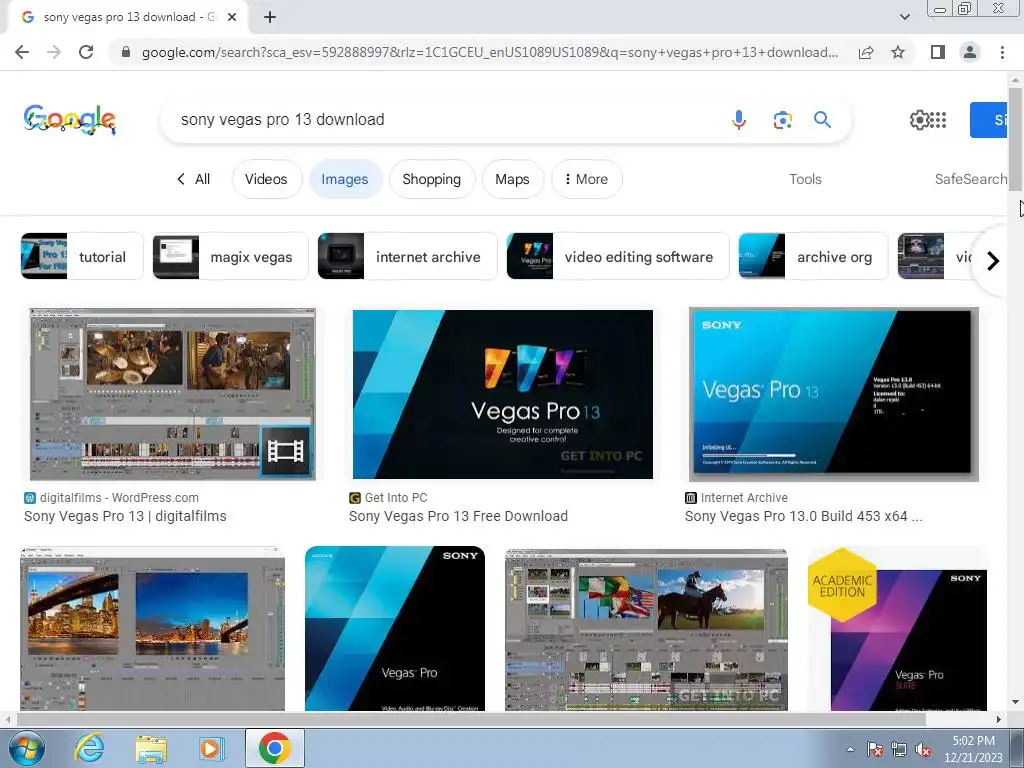Image resolution: width=1024 pixels, height=768 pixels.
Task: Click the browser forward arrow
Action: point(54,52)
